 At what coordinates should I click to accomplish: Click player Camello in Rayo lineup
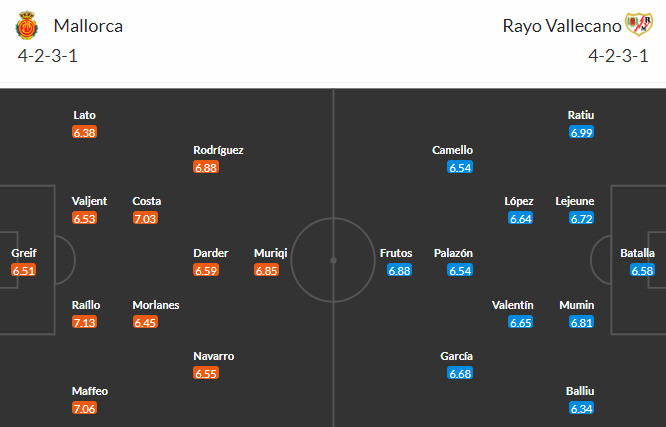pos(452,150)
